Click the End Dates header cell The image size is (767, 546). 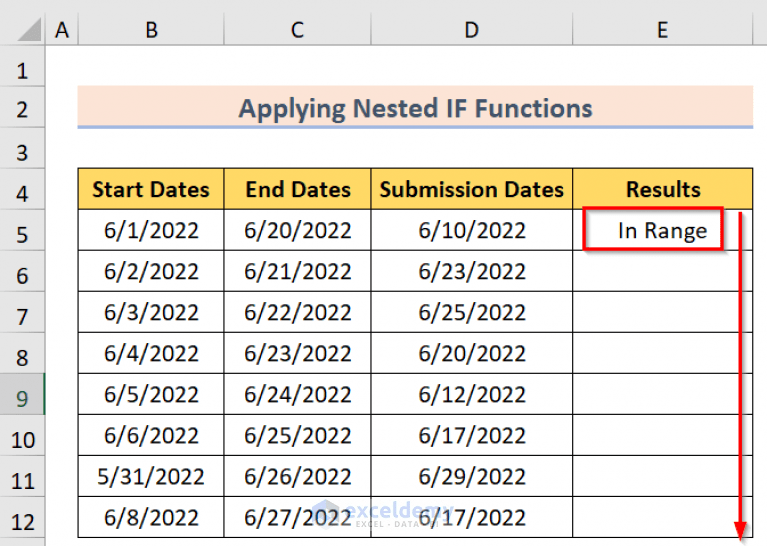click(x=297, y=189)
